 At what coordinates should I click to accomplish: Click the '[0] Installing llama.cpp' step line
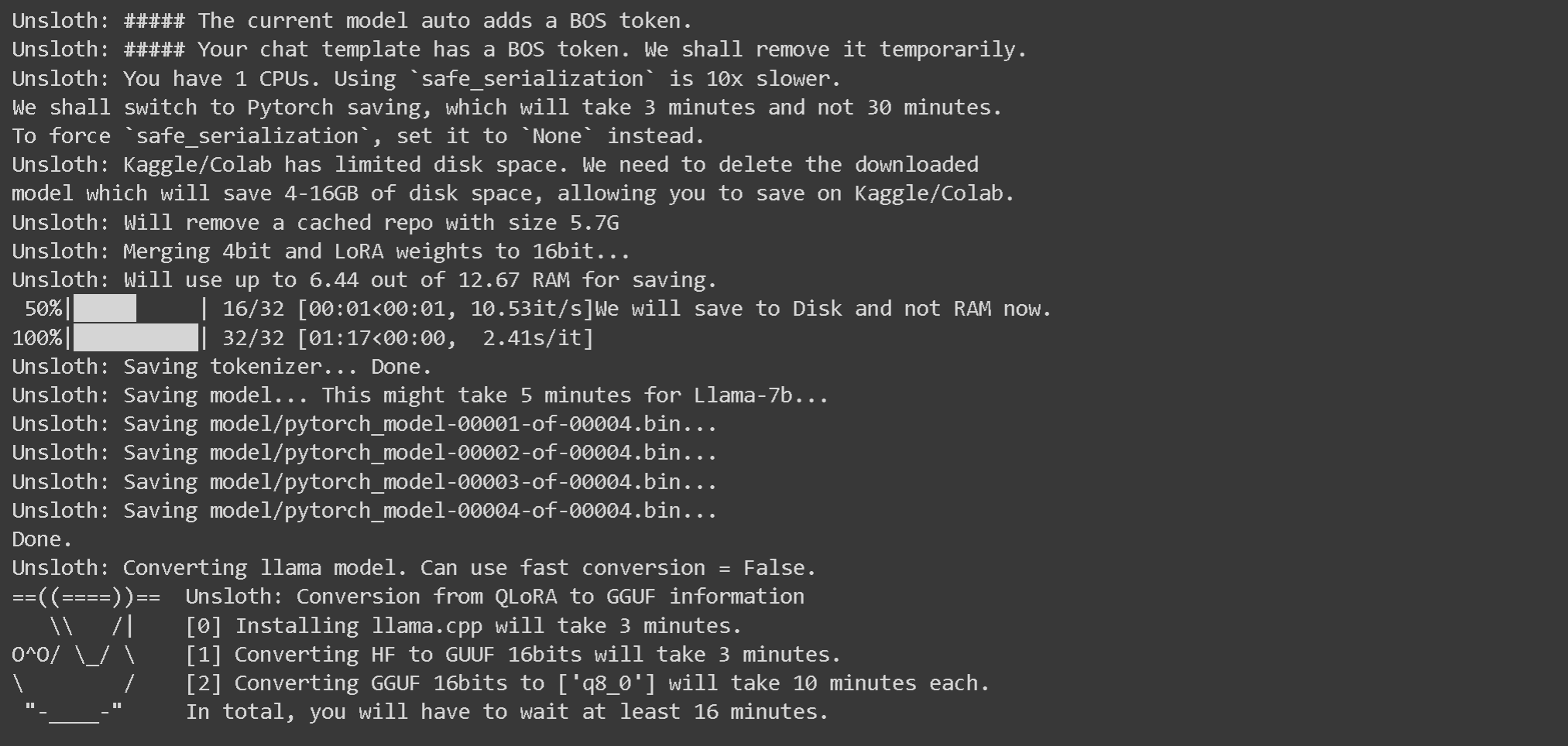tap(463, 626)
